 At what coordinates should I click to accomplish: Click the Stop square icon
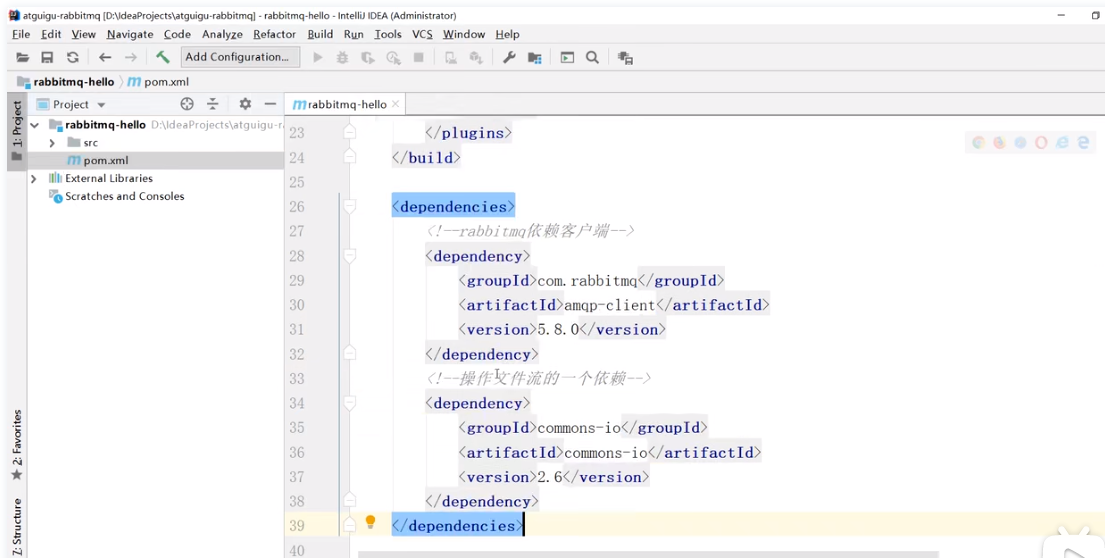click(419, 57)
